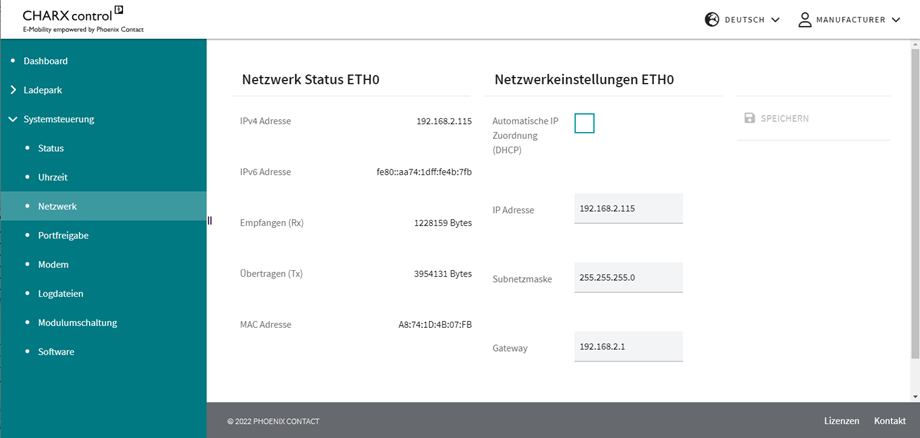920x438 pixels.
Task: Click the SPEICHERN button
Action: 776,118
